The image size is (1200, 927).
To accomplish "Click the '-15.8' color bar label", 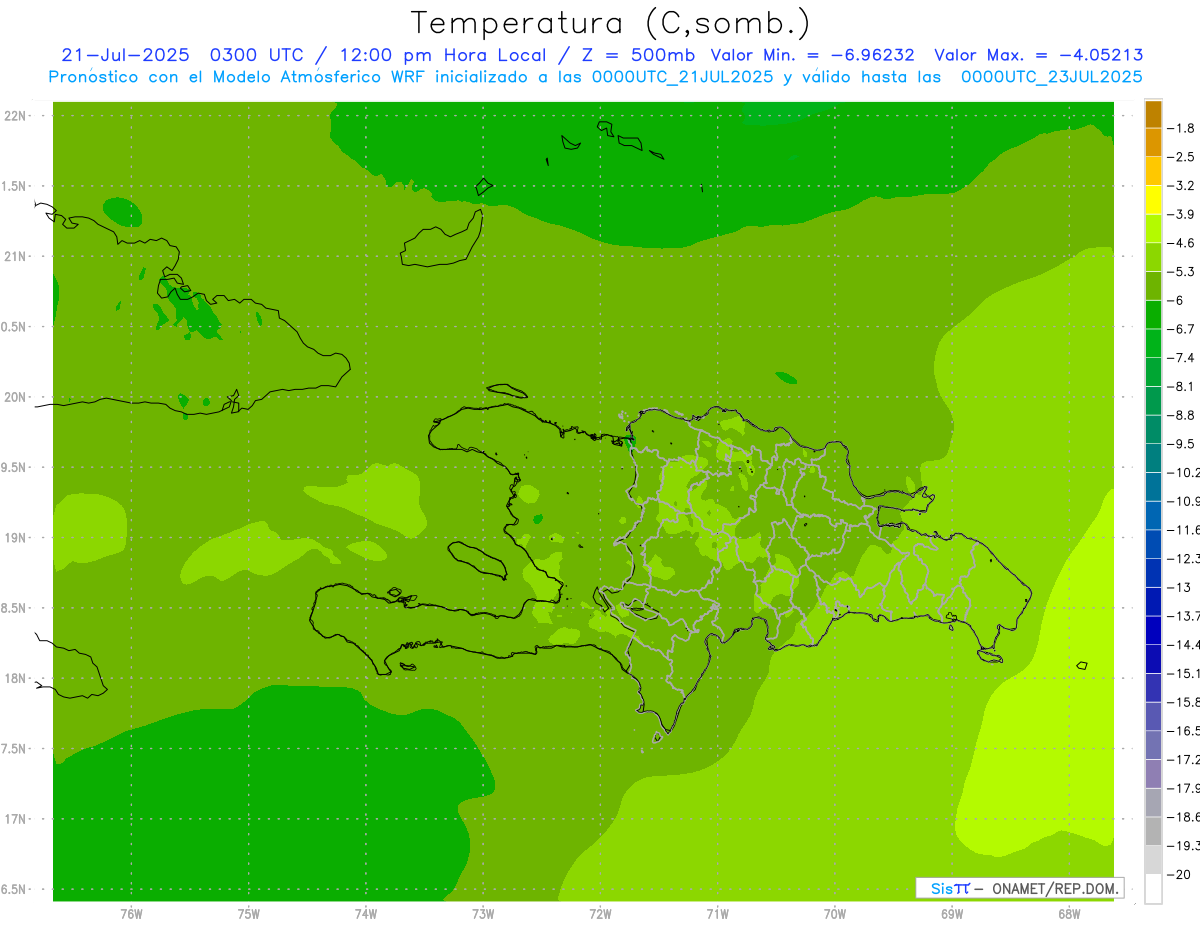I will [x=1184, y=702].
